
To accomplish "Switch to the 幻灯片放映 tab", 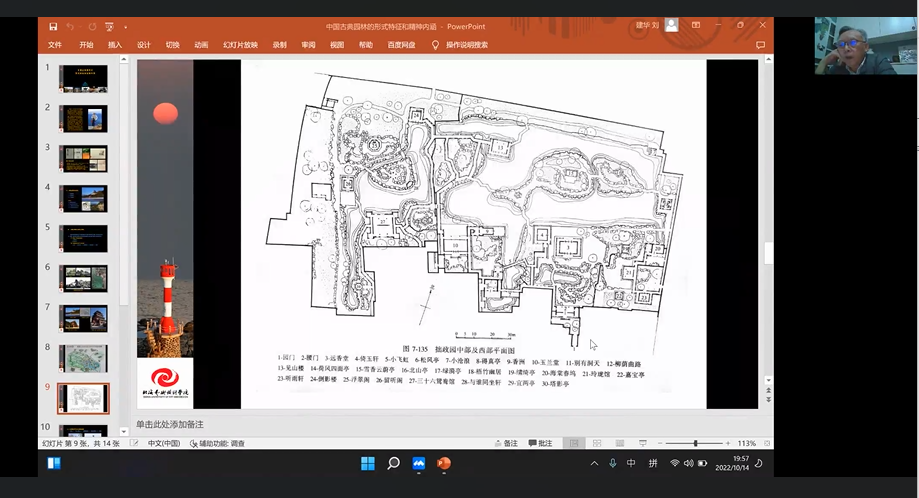I will tap(240, 45).
